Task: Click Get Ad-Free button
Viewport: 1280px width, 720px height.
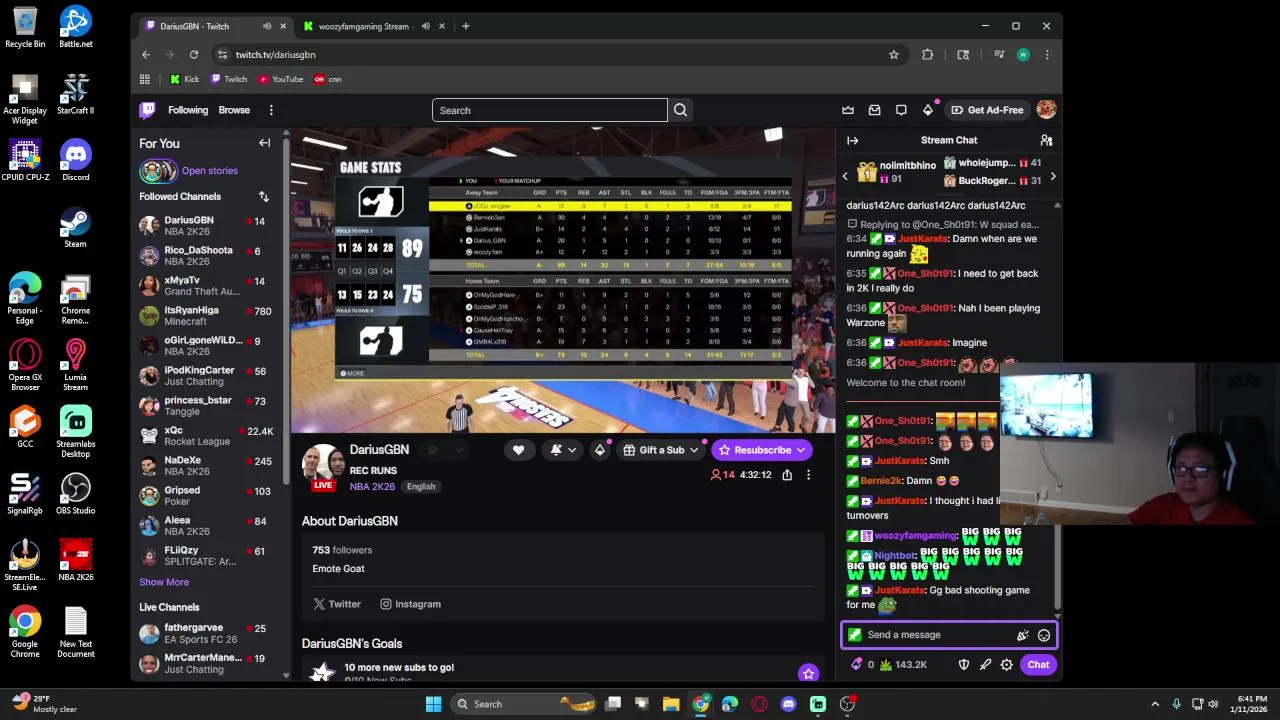Action: (987, 110)
